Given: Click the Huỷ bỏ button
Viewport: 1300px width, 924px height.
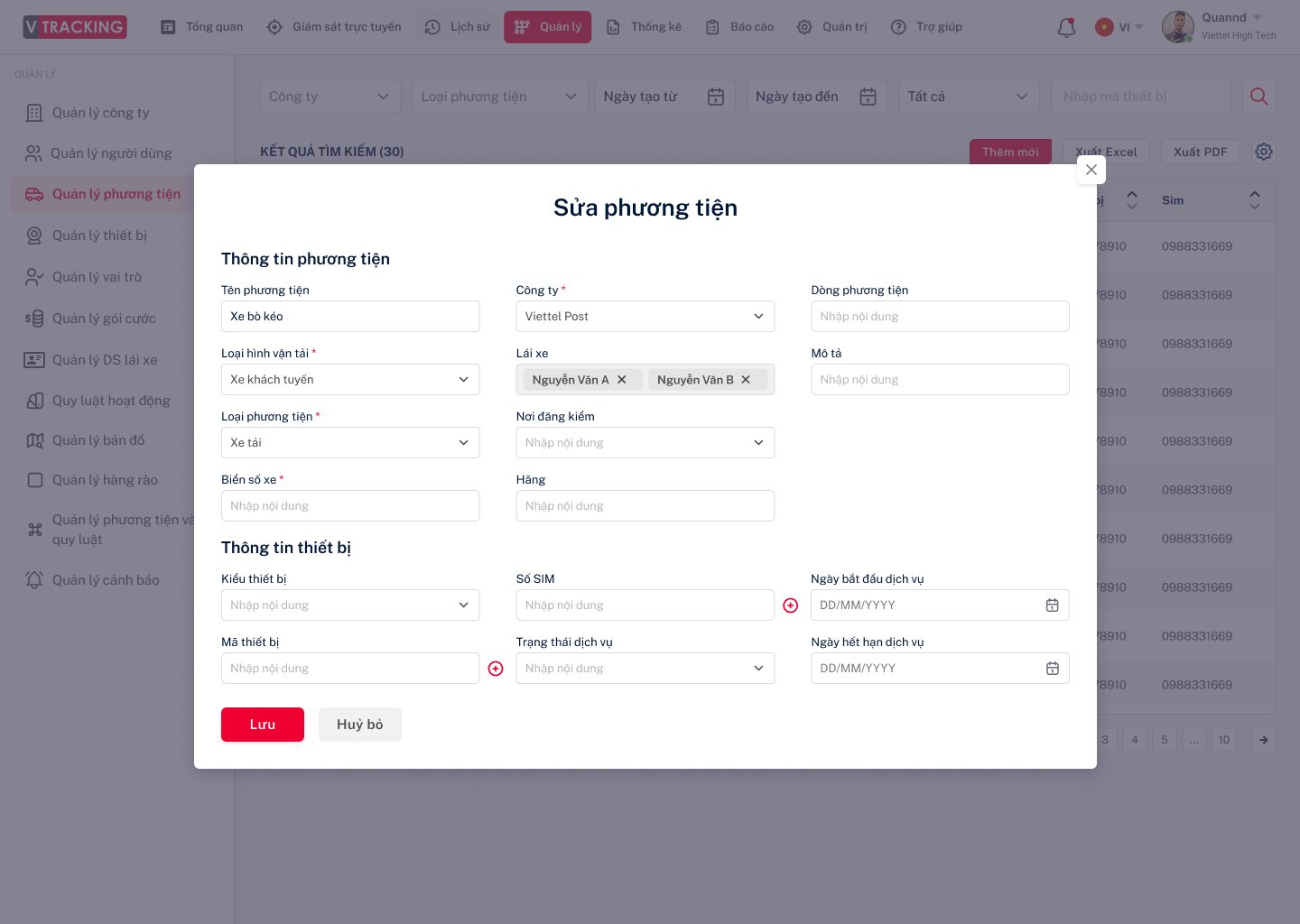Looking at the screenshot, I should (360, 725).
